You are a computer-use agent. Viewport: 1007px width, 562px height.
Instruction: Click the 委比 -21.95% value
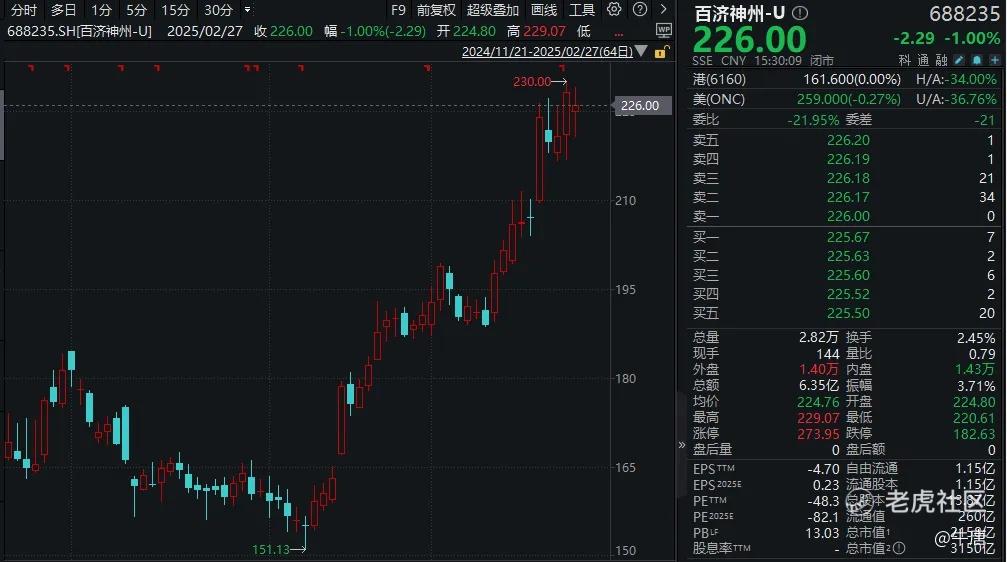(813, 120)
